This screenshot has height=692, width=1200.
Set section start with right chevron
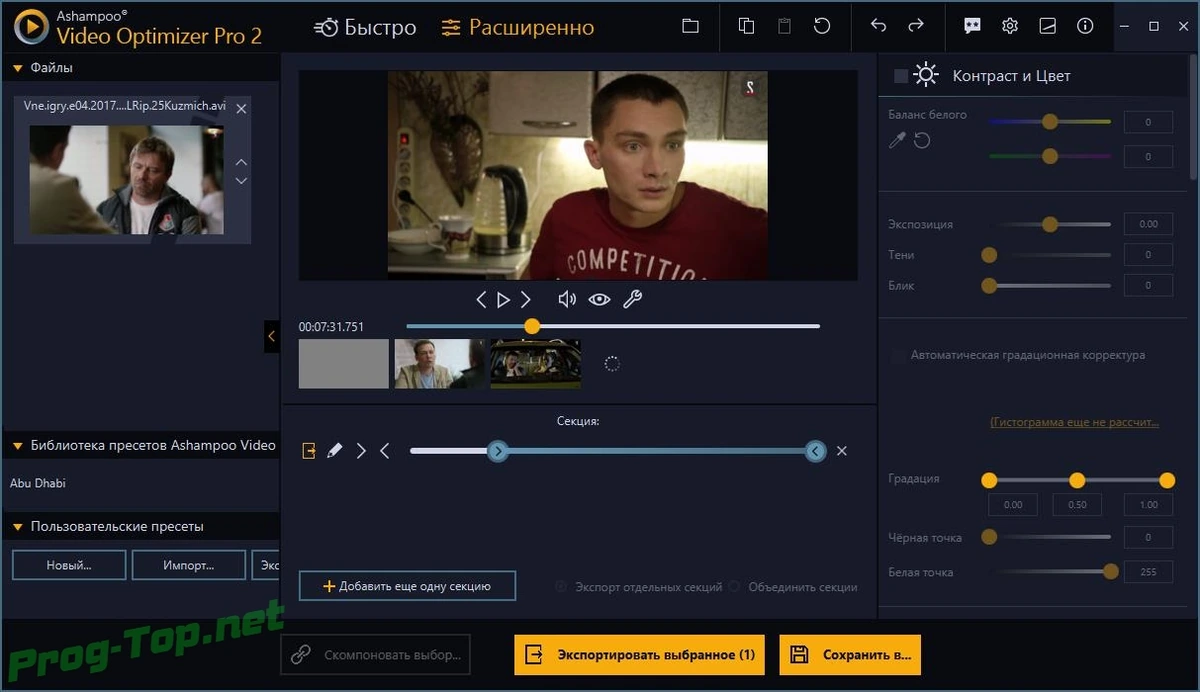(361, 451)
